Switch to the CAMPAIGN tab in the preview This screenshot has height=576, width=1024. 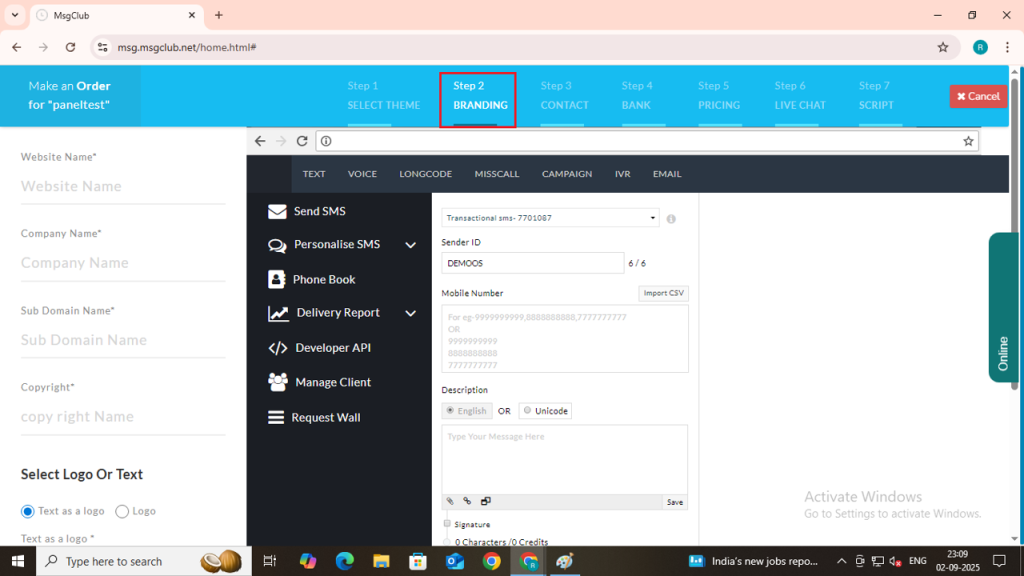point(567,174)
